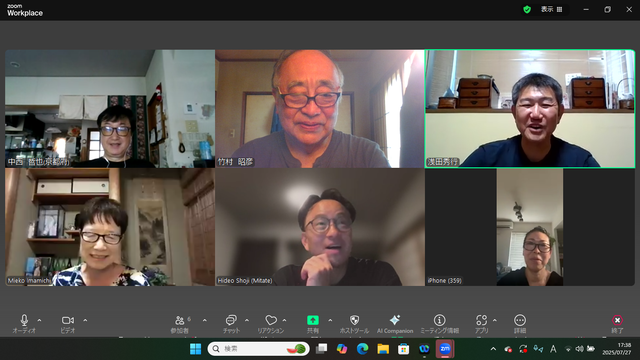Expand the share options caret
640x360 pixels.
[330, 320]
